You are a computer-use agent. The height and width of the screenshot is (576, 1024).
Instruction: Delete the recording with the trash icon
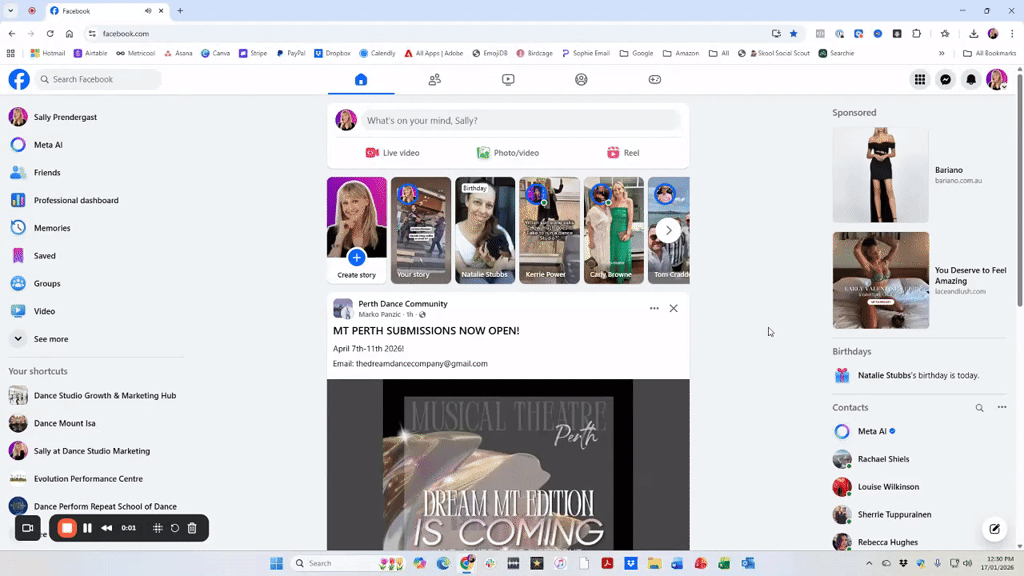coord(191,528)
